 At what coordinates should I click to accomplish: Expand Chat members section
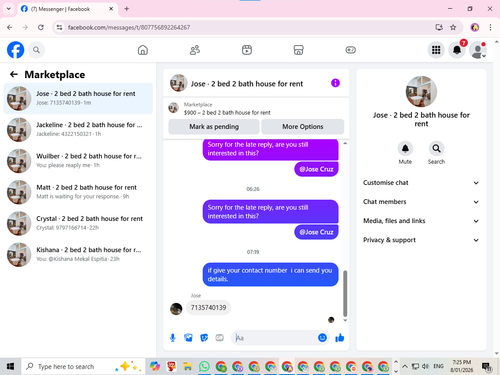click(x=421, y=202)
